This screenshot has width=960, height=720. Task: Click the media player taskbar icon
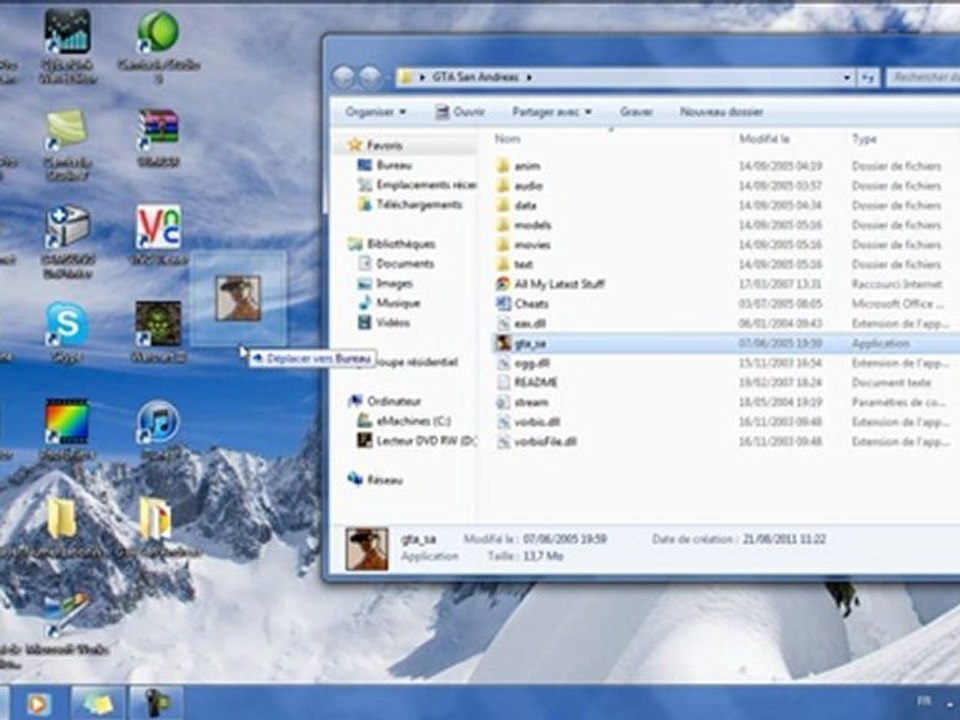coord(37,703)
